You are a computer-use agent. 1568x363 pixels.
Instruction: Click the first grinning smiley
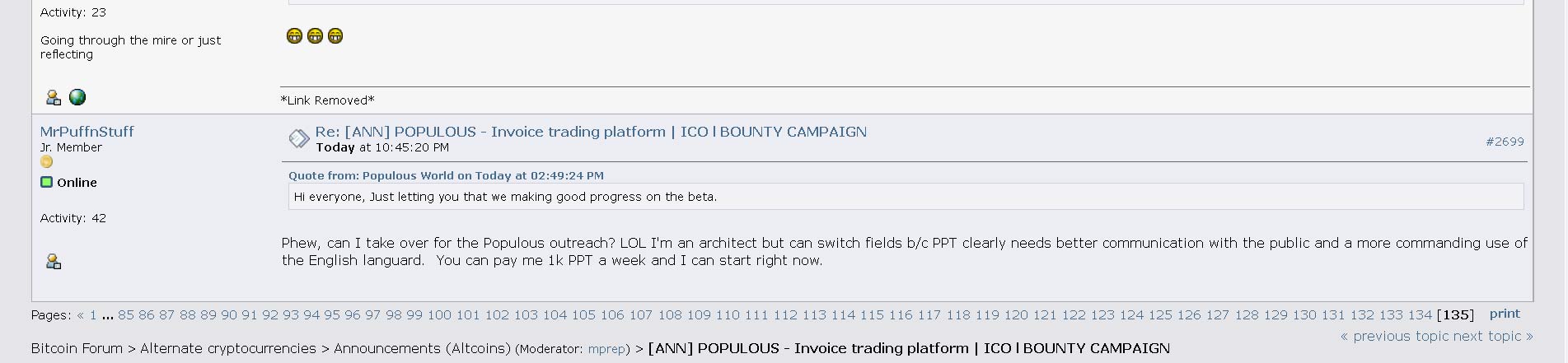294,35
